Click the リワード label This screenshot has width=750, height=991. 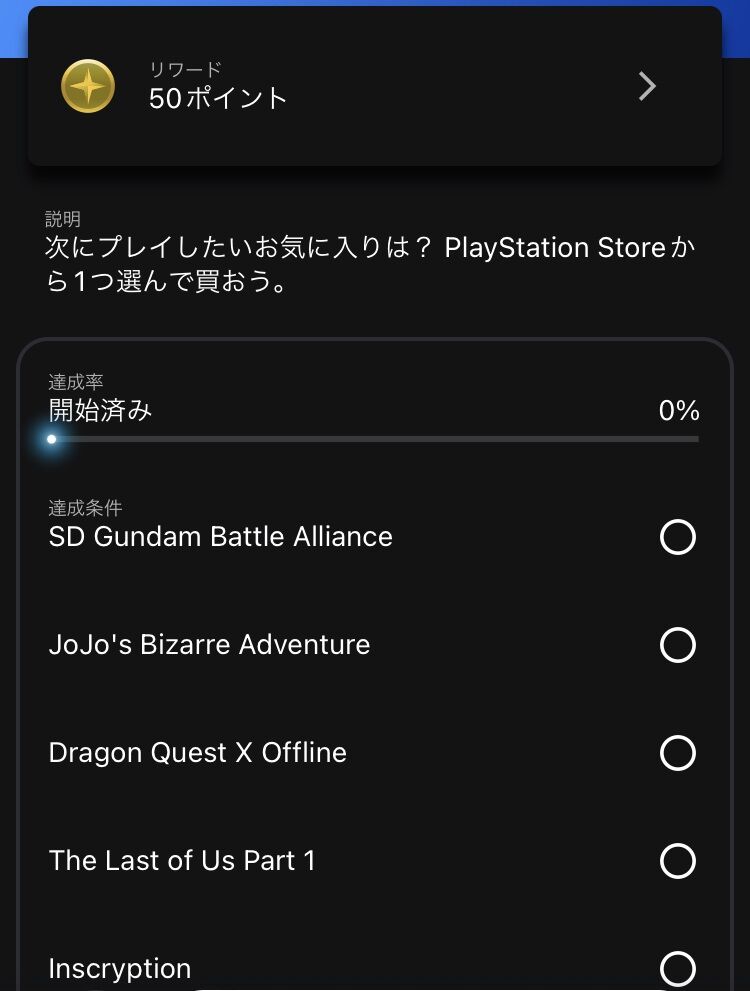coord(185,69)
